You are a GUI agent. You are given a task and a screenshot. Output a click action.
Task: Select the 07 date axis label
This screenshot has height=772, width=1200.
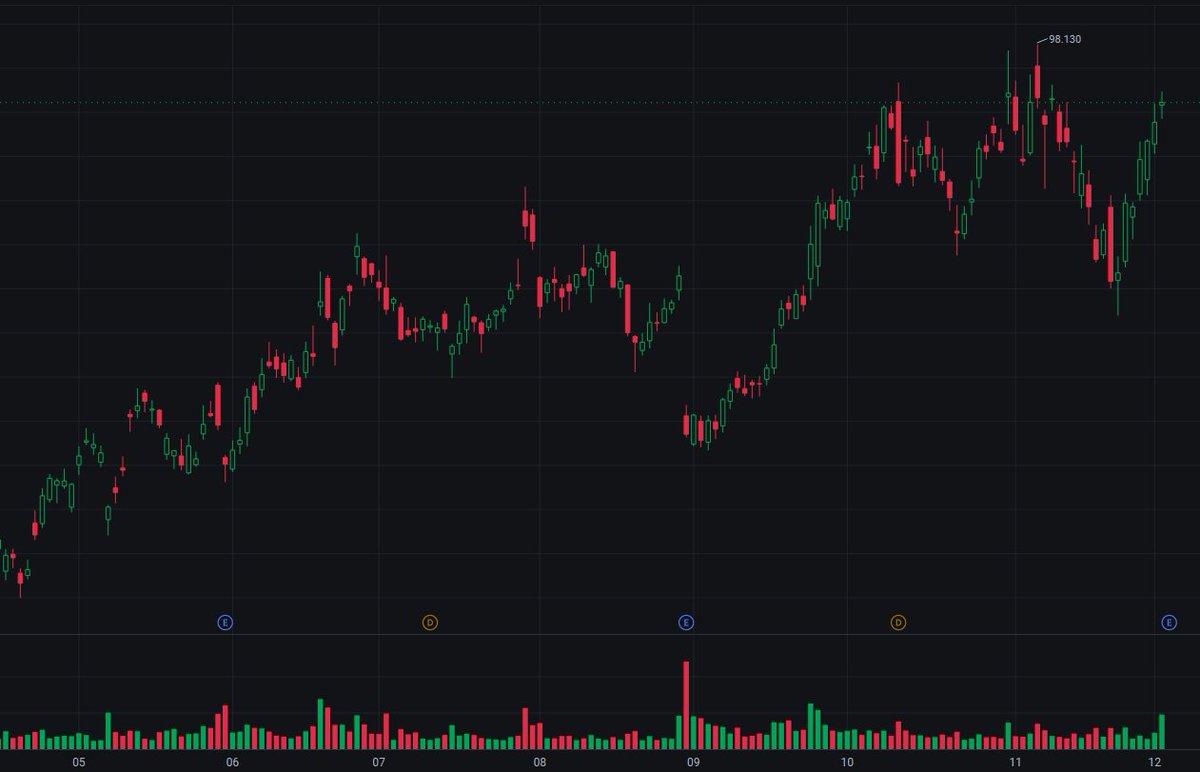[x=379, y=762]
